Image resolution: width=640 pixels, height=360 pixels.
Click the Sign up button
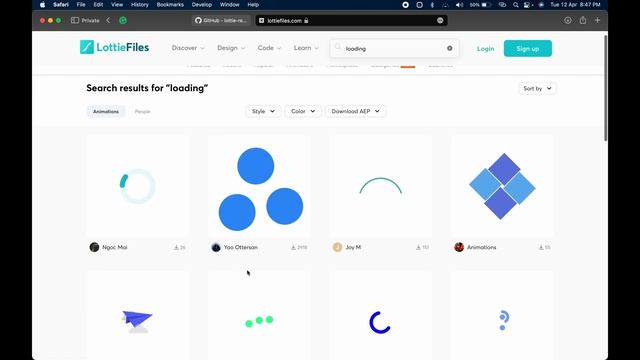(528, 49)
